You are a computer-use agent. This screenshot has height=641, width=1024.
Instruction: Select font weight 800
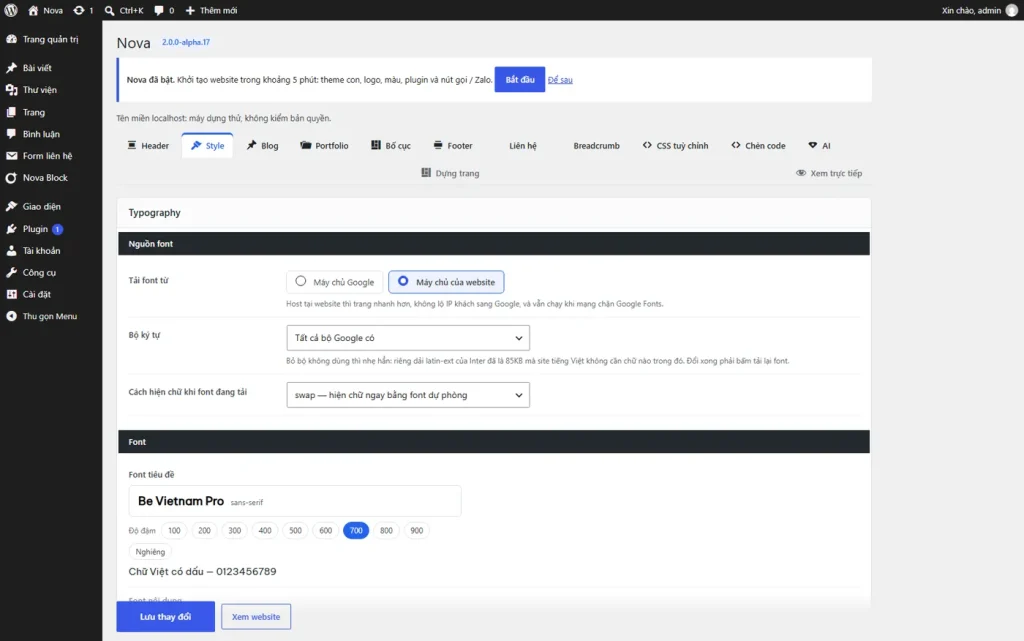tap(386, 531)
